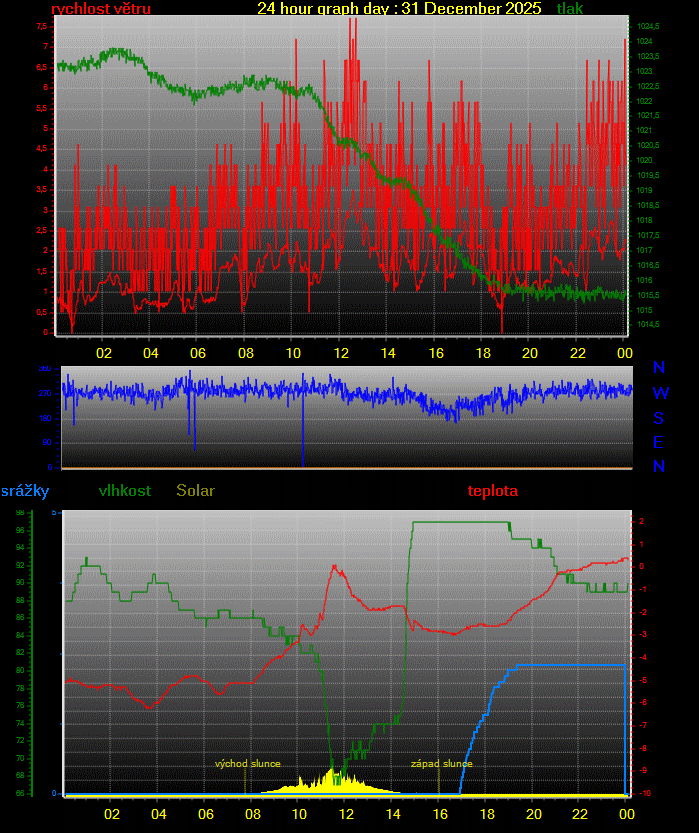
Task: Click the green 'vlhkost' humidity label
Action: [x=125, y=491]
